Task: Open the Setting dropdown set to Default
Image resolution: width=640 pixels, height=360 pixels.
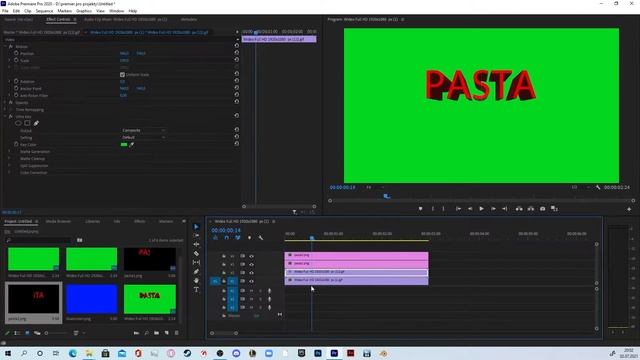Action: (x=143, y=137)
